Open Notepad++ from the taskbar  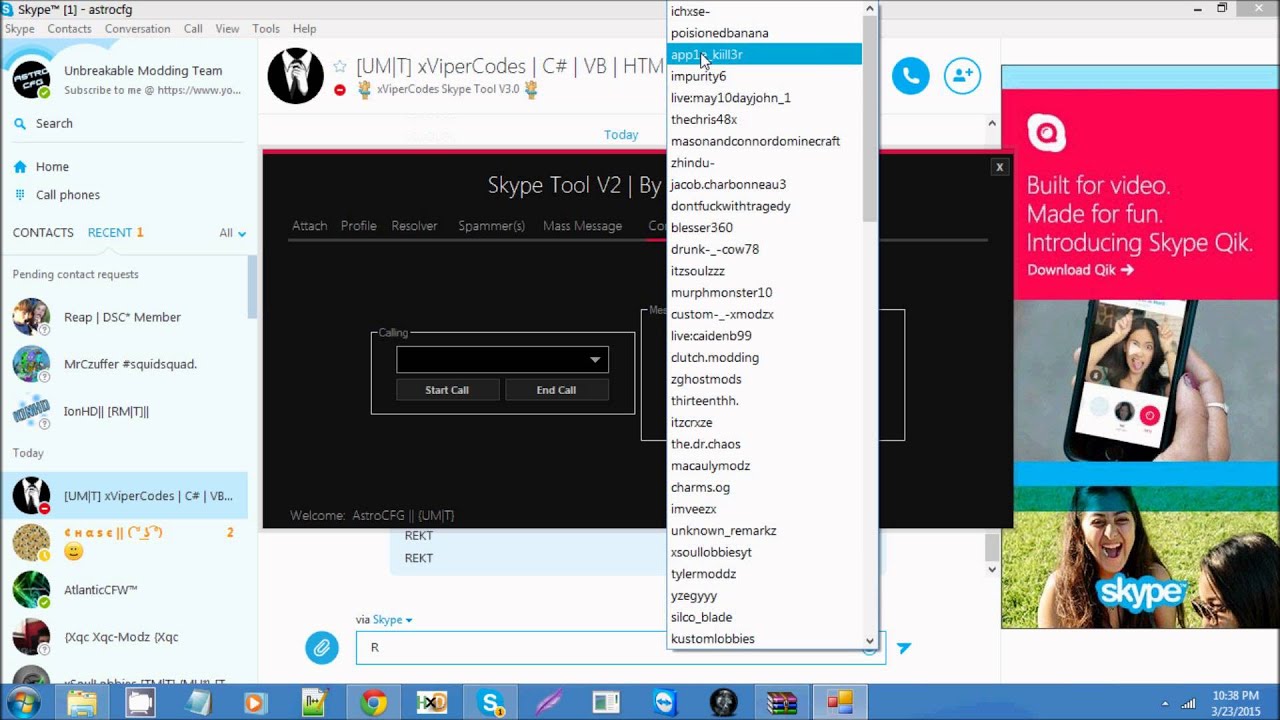pyautogui.click(x=315, y=703)
